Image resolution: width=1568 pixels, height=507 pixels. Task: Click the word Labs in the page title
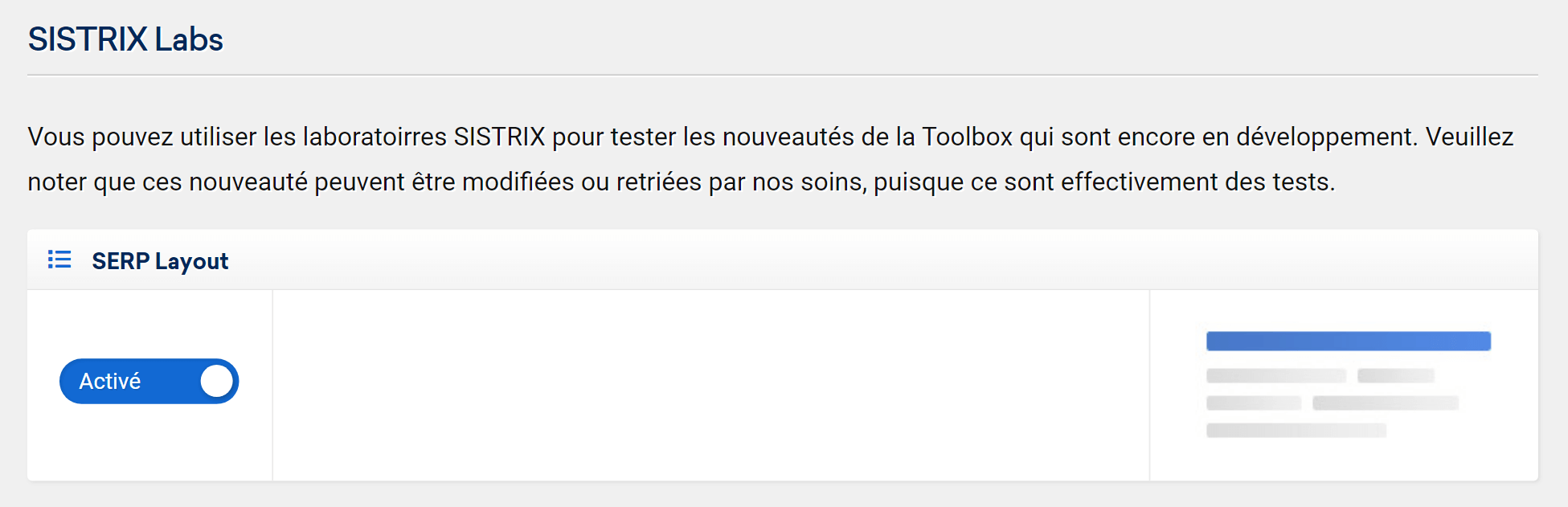pos(189,39)
